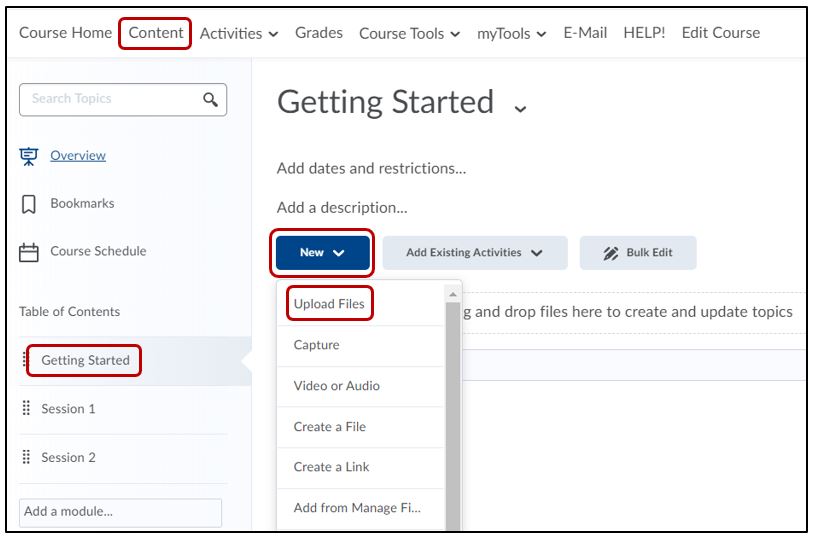The height and width of the screenshot is (539, 814).
Task: Click Add dates and restrictions link
Action: 371,168
